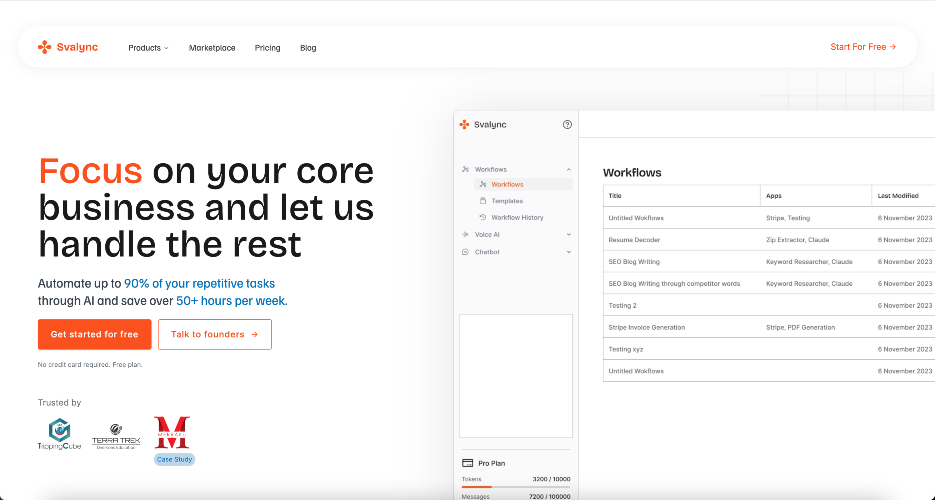Click the Workflow History clock icon
The width and height of the screenshot is (935, 500).
[483, 218]
